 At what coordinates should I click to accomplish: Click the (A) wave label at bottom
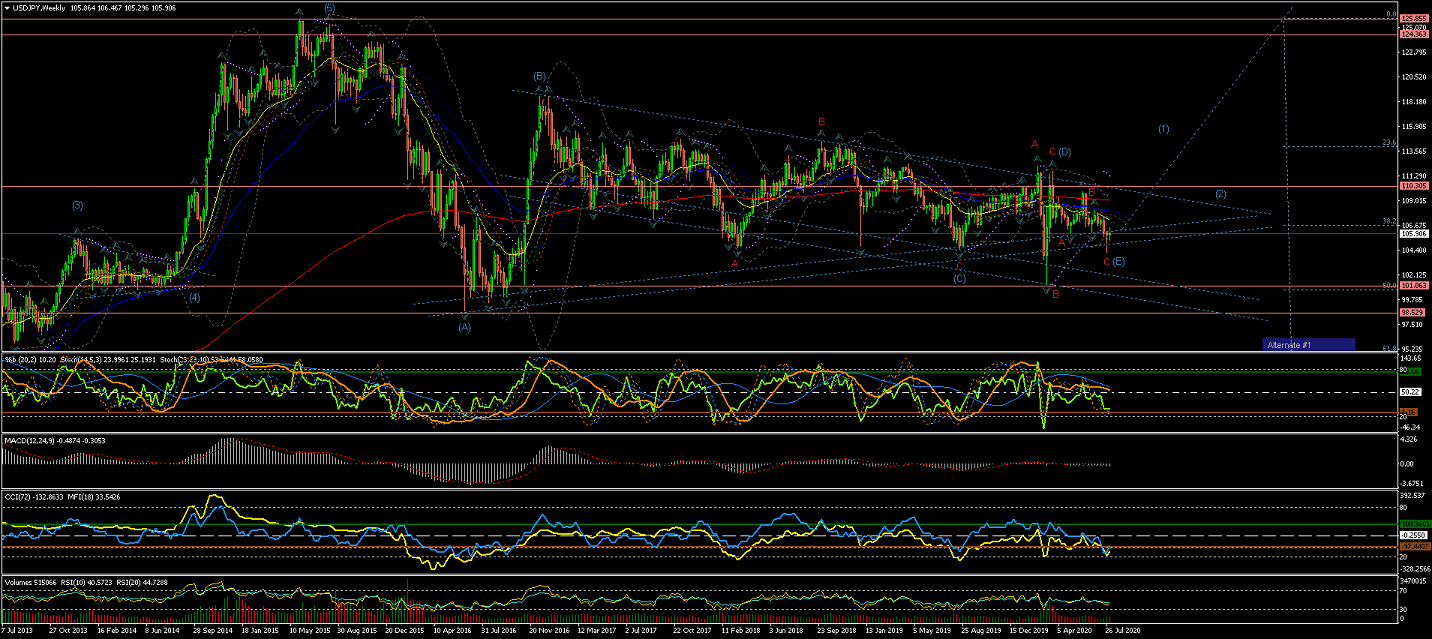tap(464, 327)
